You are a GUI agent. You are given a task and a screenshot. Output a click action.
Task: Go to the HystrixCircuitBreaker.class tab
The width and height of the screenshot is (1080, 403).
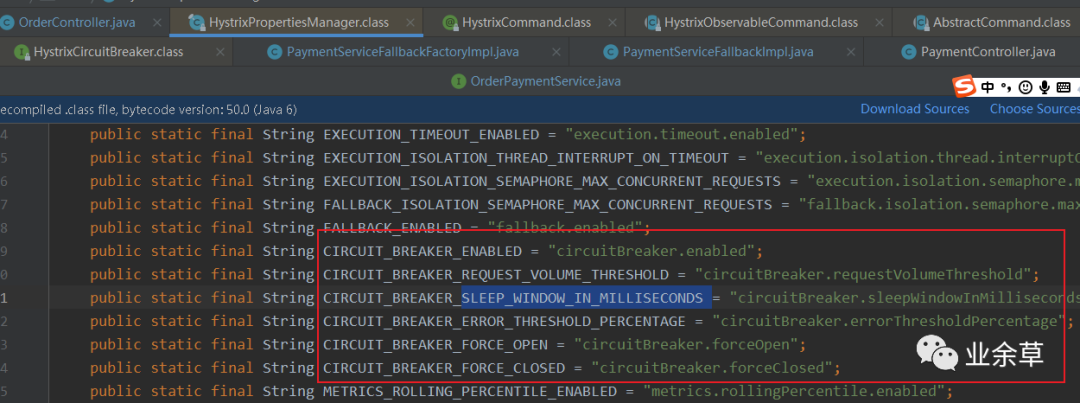coord(108,52)
